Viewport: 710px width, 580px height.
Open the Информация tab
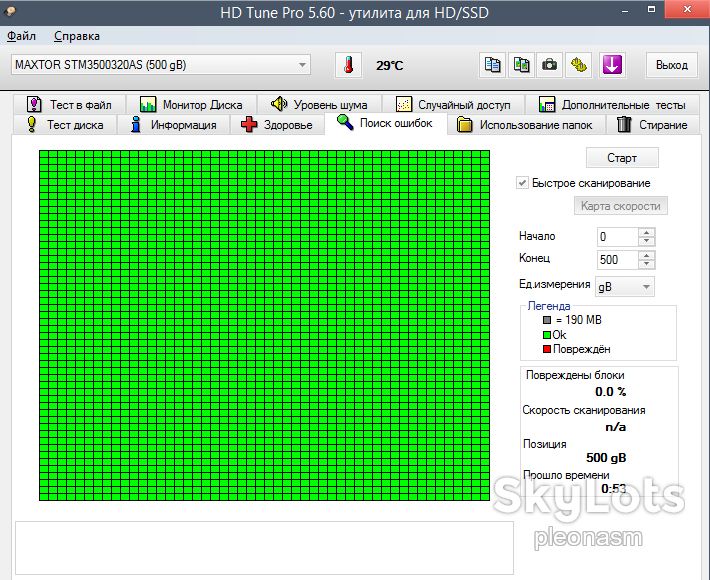pos(174,125)
